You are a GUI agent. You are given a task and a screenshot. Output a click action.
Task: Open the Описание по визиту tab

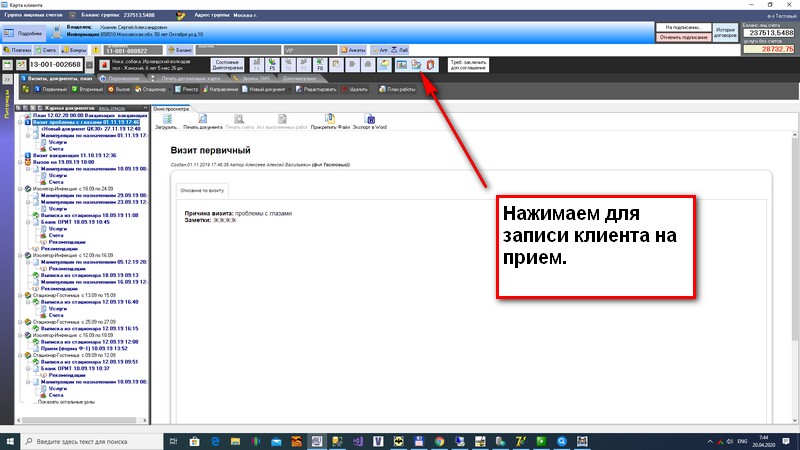[x=203, y=190]
